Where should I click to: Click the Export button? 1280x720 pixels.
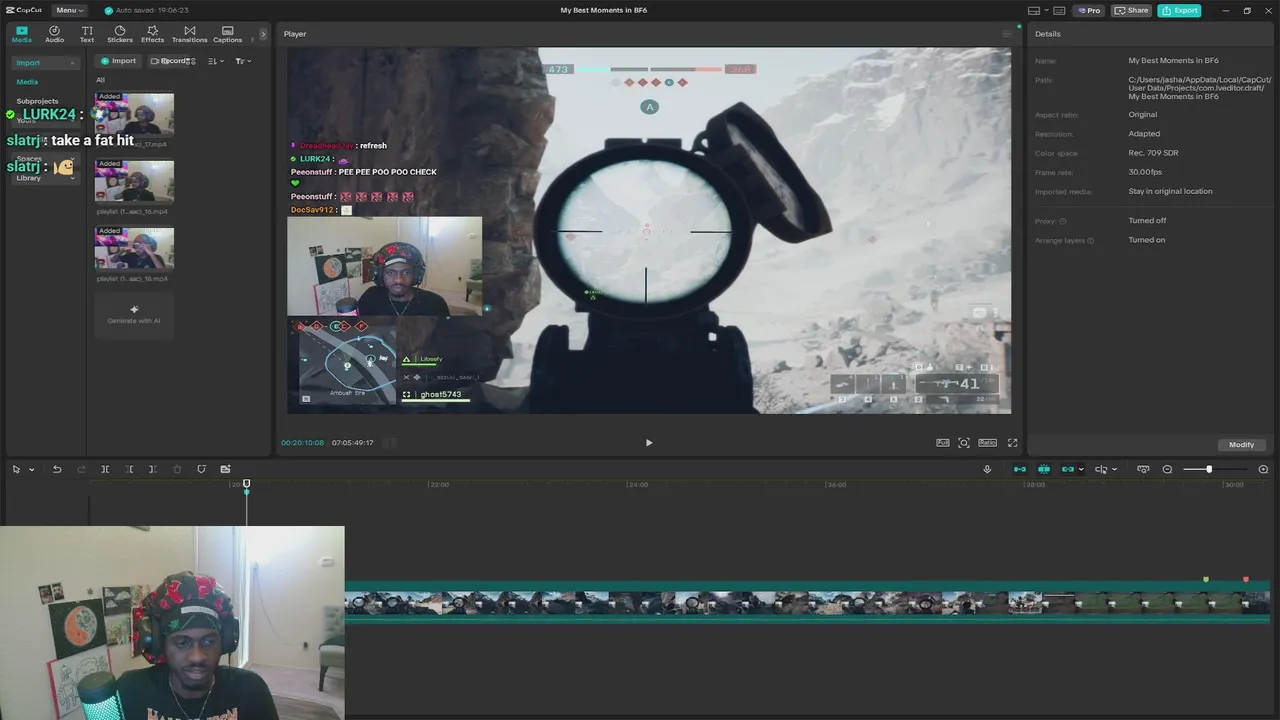pyautogui.click(x=1179, y=10)
